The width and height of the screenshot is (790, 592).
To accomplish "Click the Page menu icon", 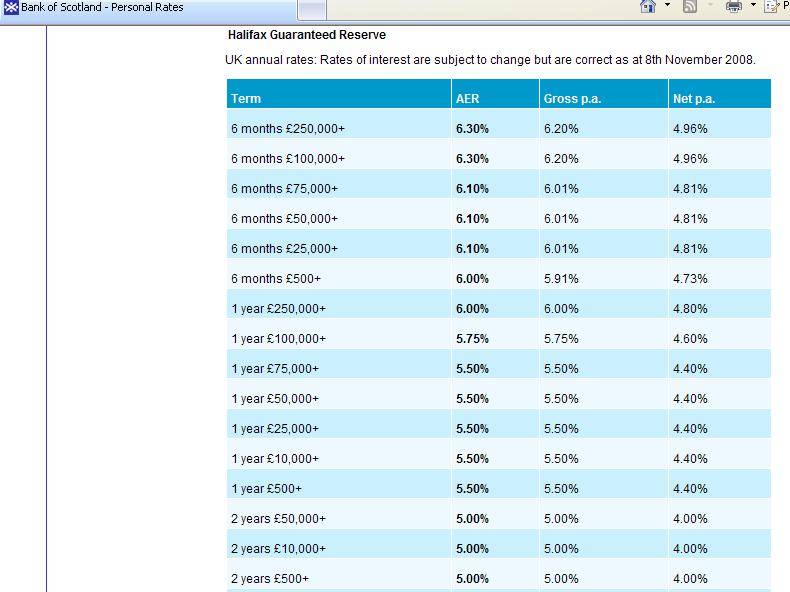I will click(771, 6).
